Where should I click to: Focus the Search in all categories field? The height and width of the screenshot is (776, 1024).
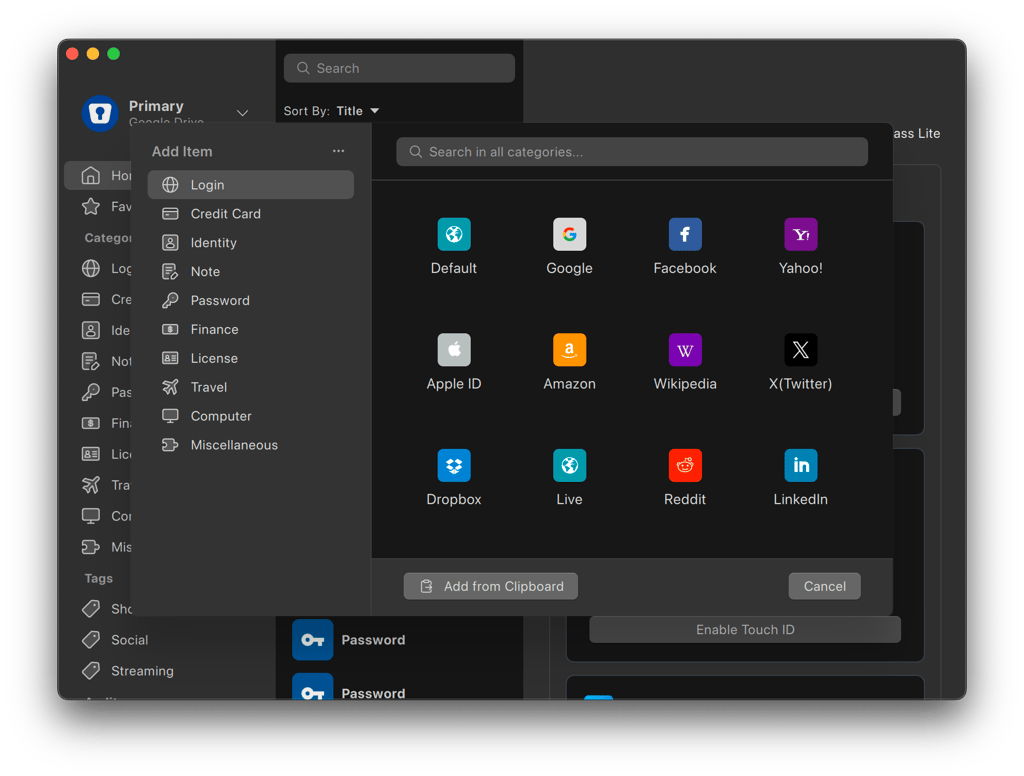click(632, 152)
